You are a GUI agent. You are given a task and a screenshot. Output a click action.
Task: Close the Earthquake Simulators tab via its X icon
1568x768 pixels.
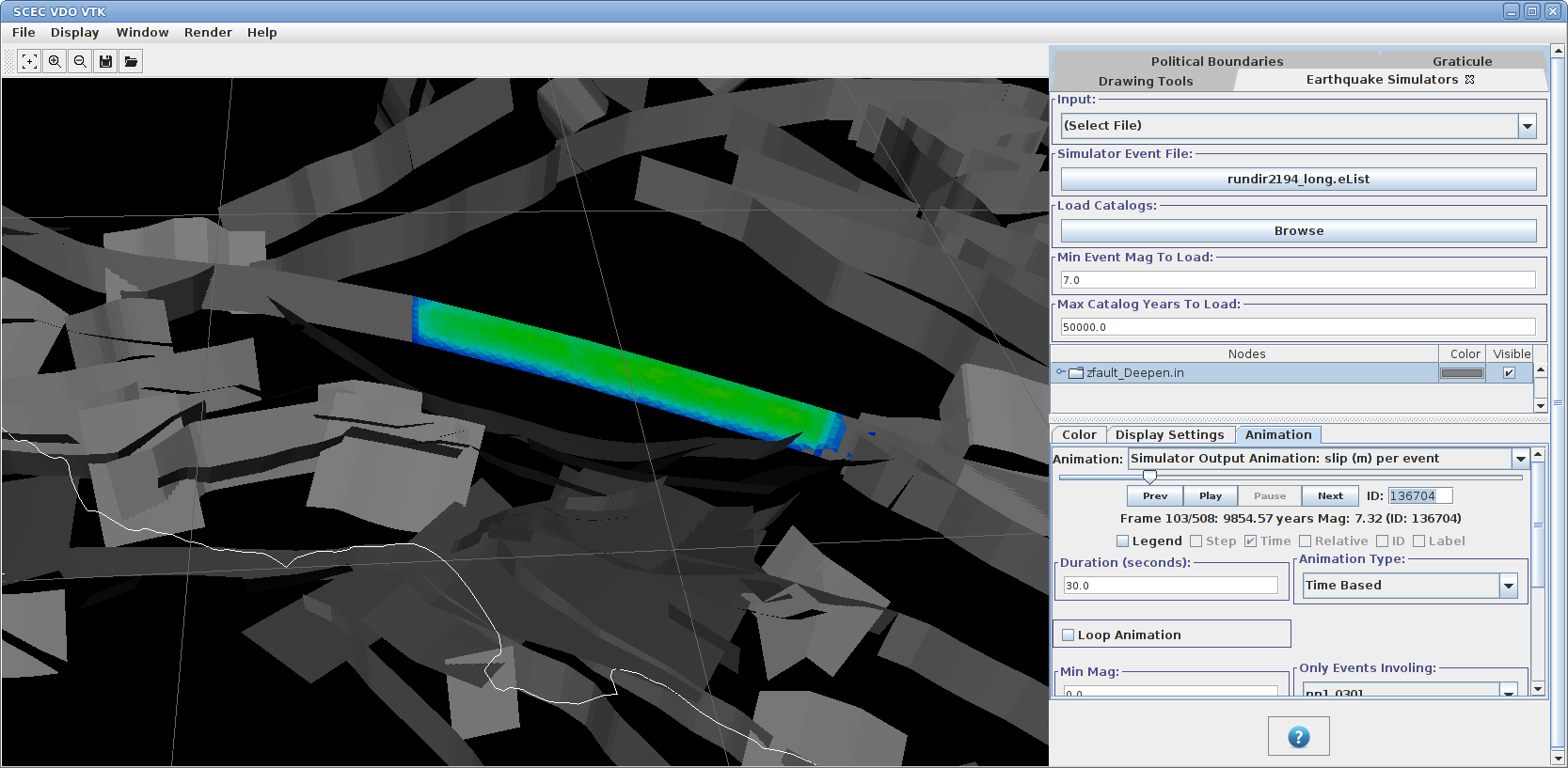1469,80
